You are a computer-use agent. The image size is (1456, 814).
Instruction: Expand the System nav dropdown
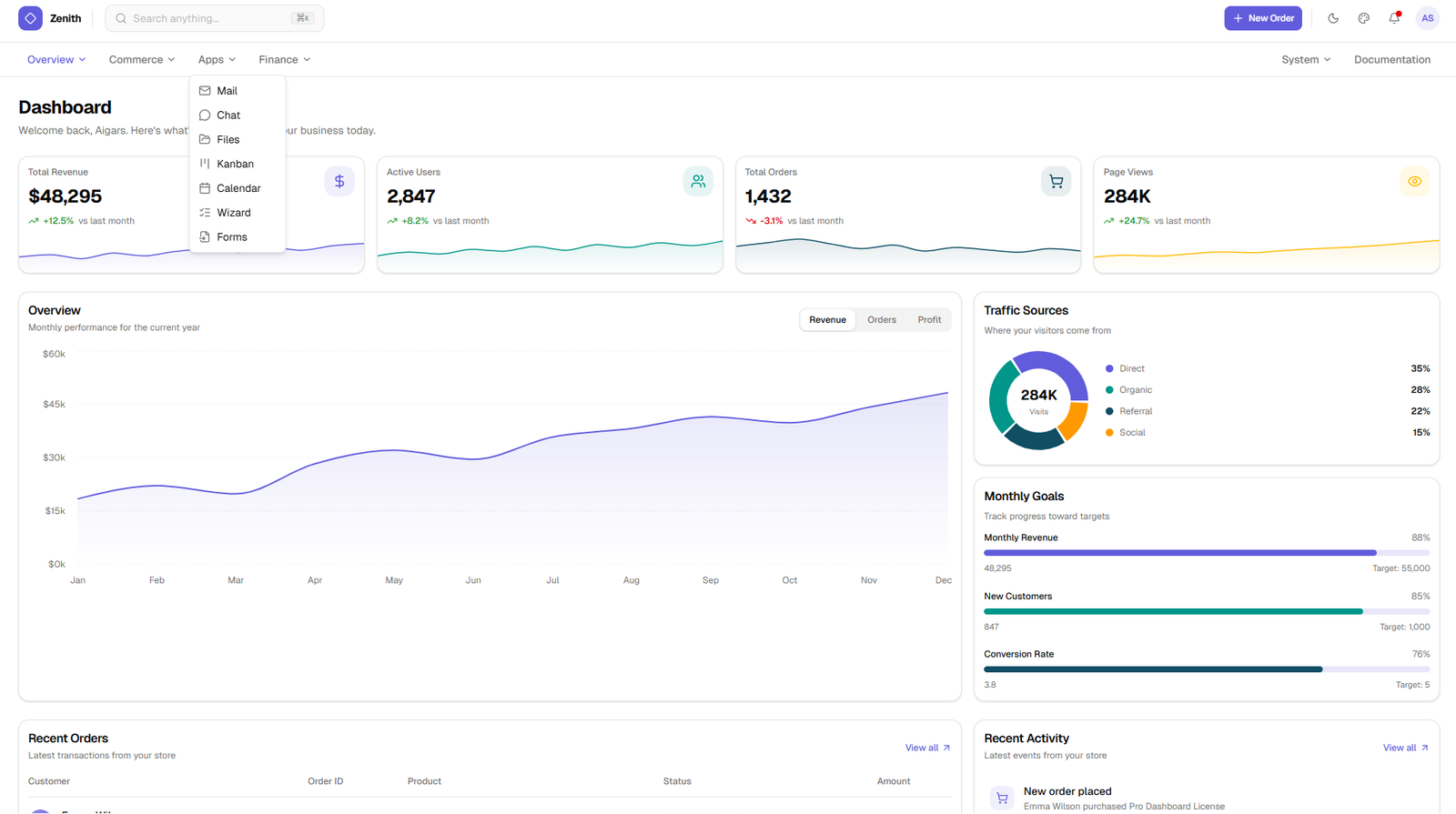coord(1306,59)
